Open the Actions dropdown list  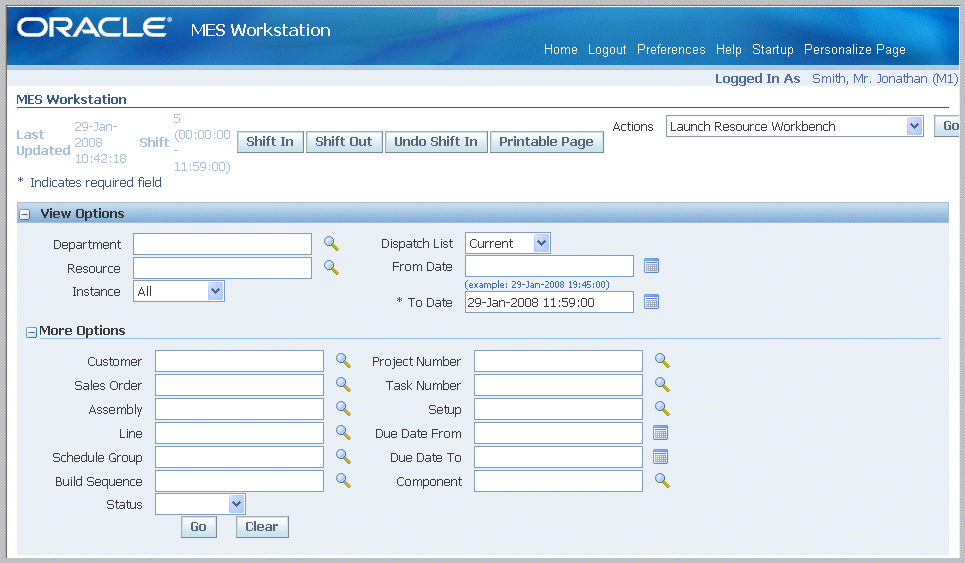pyautogui.click(x=795, y=126)
